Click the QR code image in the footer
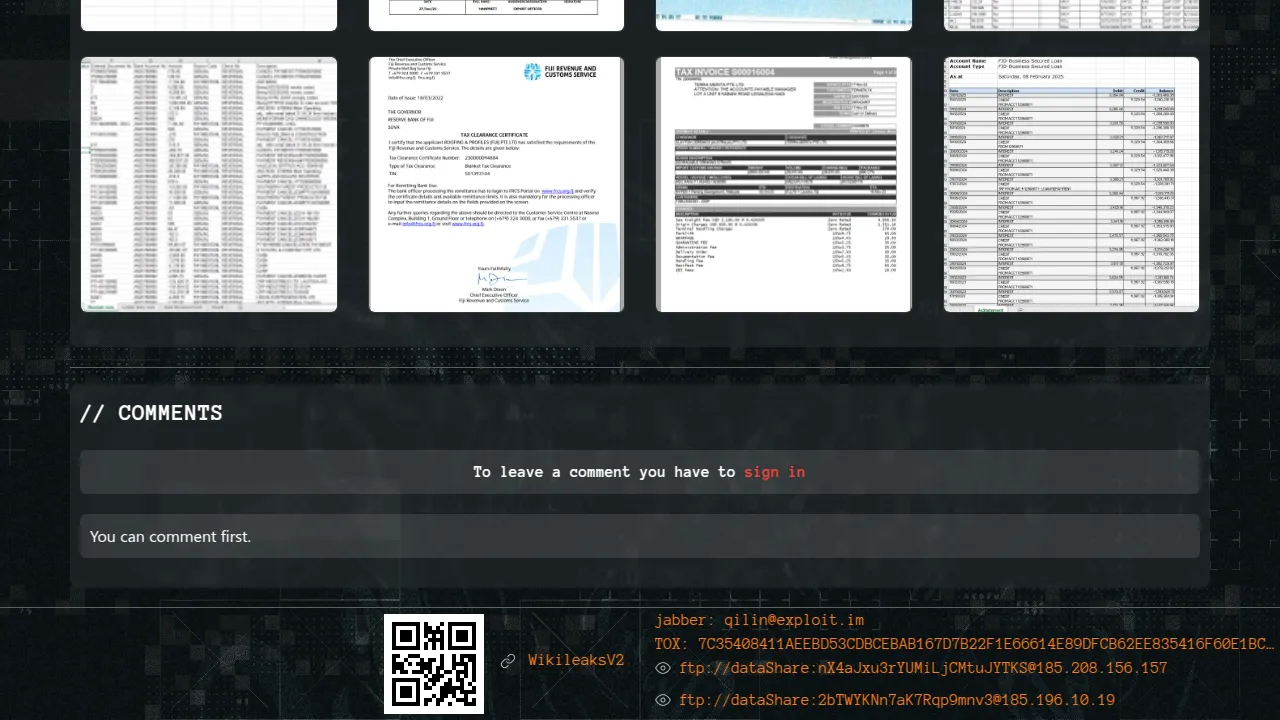The height and width of the screenshot is (720, 1280). coord(434,664)
